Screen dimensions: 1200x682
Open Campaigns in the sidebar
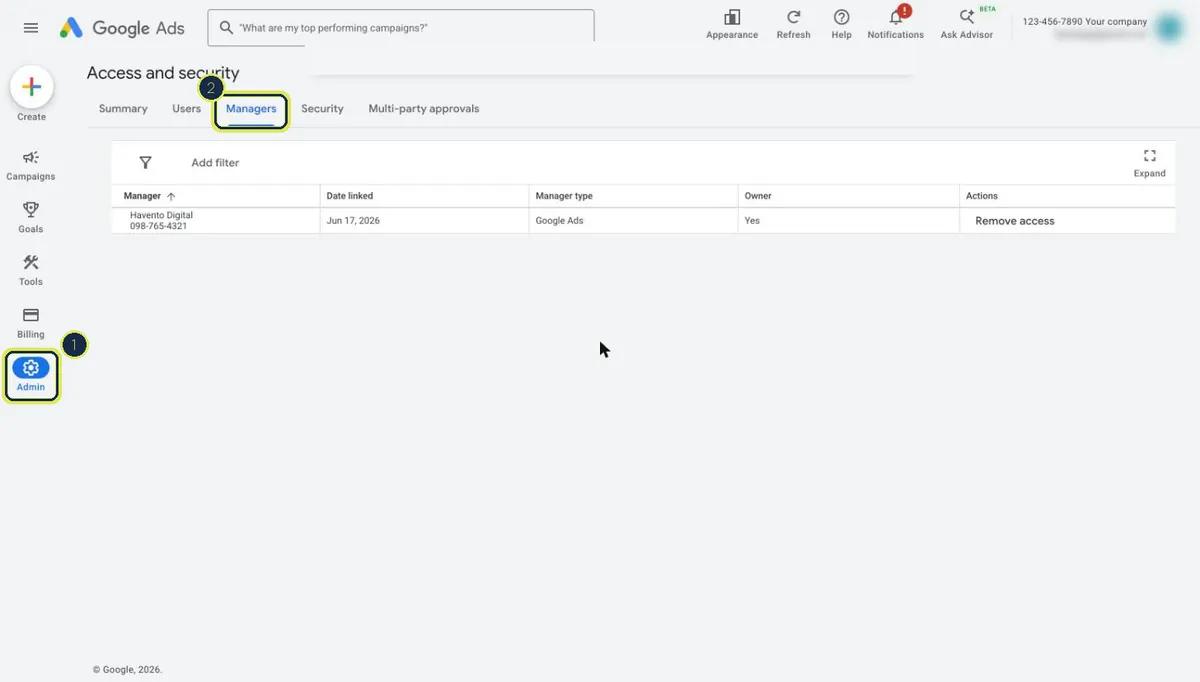pyautogui.click(x=31, y=166)
